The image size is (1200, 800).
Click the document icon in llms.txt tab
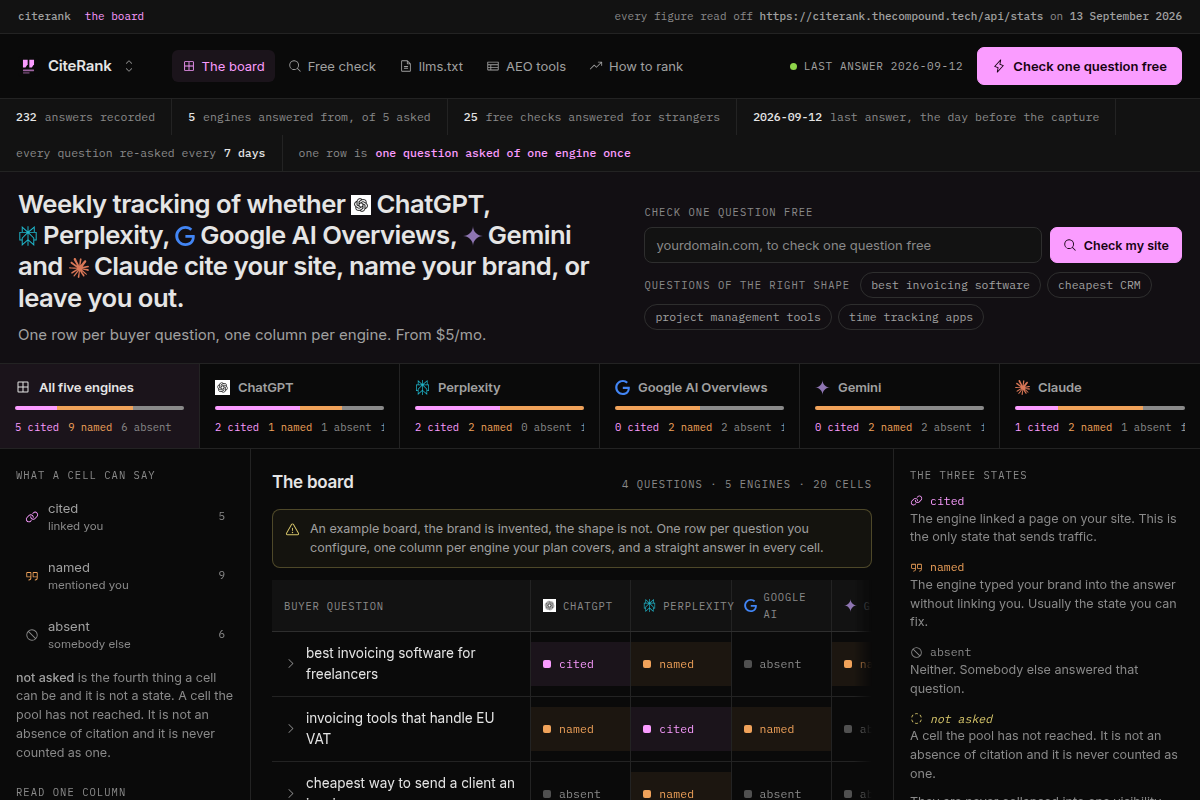tap(406, 66)
